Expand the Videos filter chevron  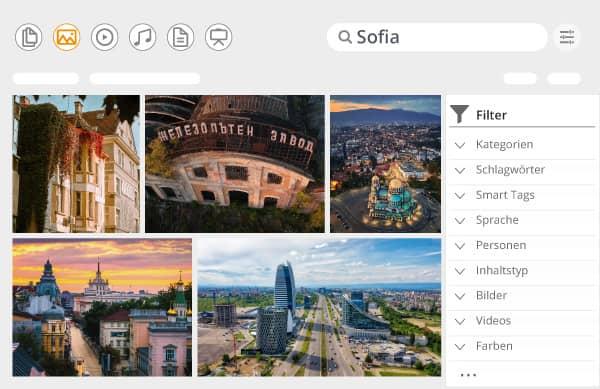tap(460, 321)
